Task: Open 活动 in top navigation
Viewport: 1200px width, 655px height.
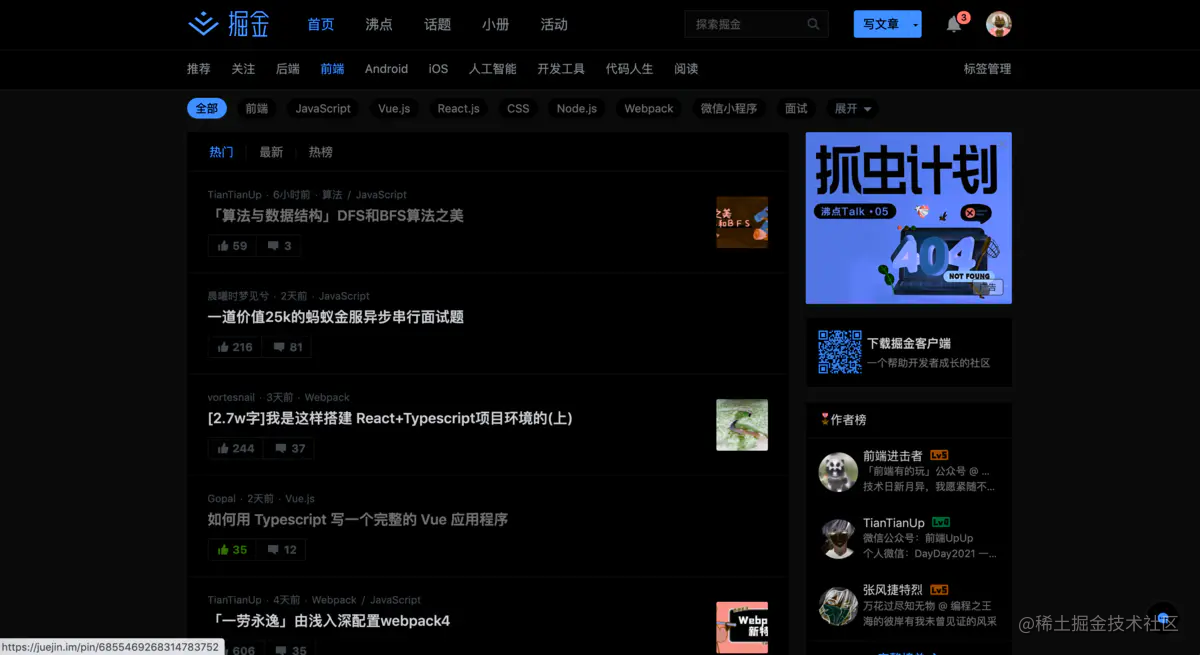Action: pyautogui.click(x=553, y=24)
